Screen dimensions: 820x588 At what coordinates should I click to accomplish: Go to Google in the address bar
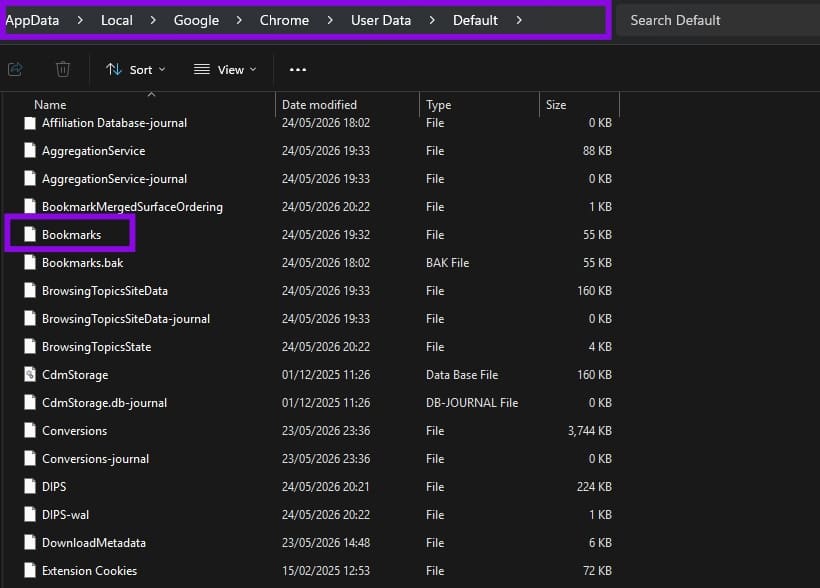[196, 20]
